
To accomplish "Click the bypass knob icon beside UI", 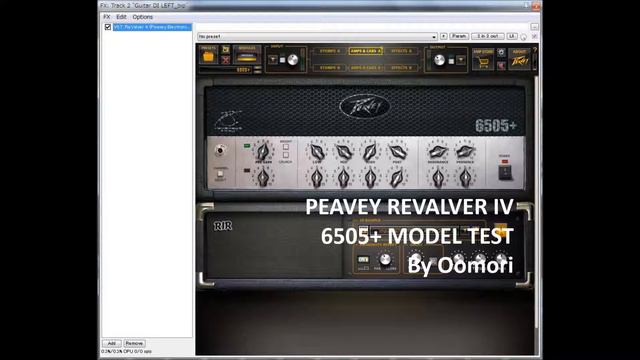I will pyautogui.click(x=524, y=37).
